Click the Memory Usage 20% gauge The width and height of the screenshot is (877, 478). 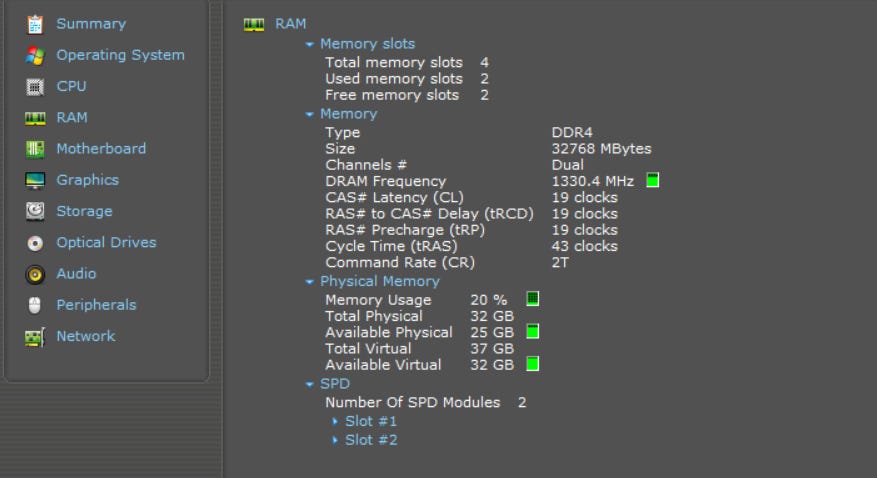tap(533, 299)
